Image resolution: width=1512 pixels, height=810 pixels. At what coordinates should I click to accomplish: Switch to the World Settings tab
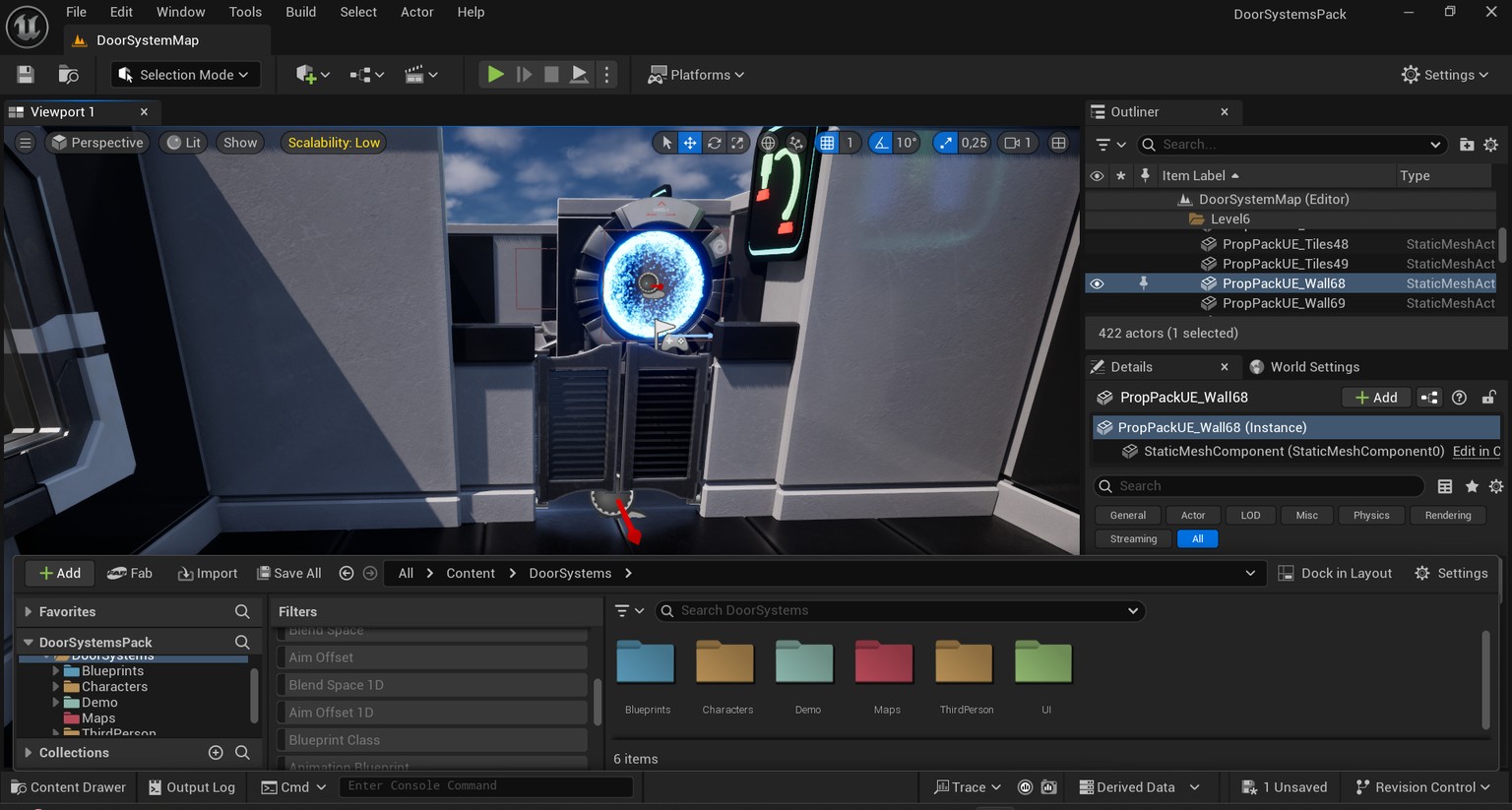(1304, 367)
